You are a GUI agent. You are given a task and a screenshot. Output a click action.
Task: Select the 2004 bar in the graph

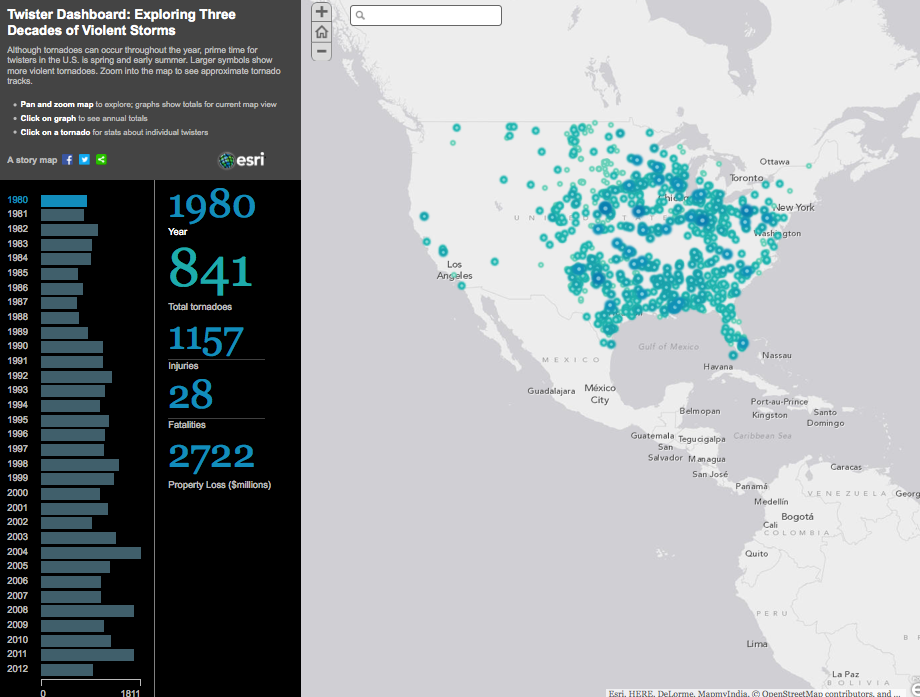(x=90, y=552)
